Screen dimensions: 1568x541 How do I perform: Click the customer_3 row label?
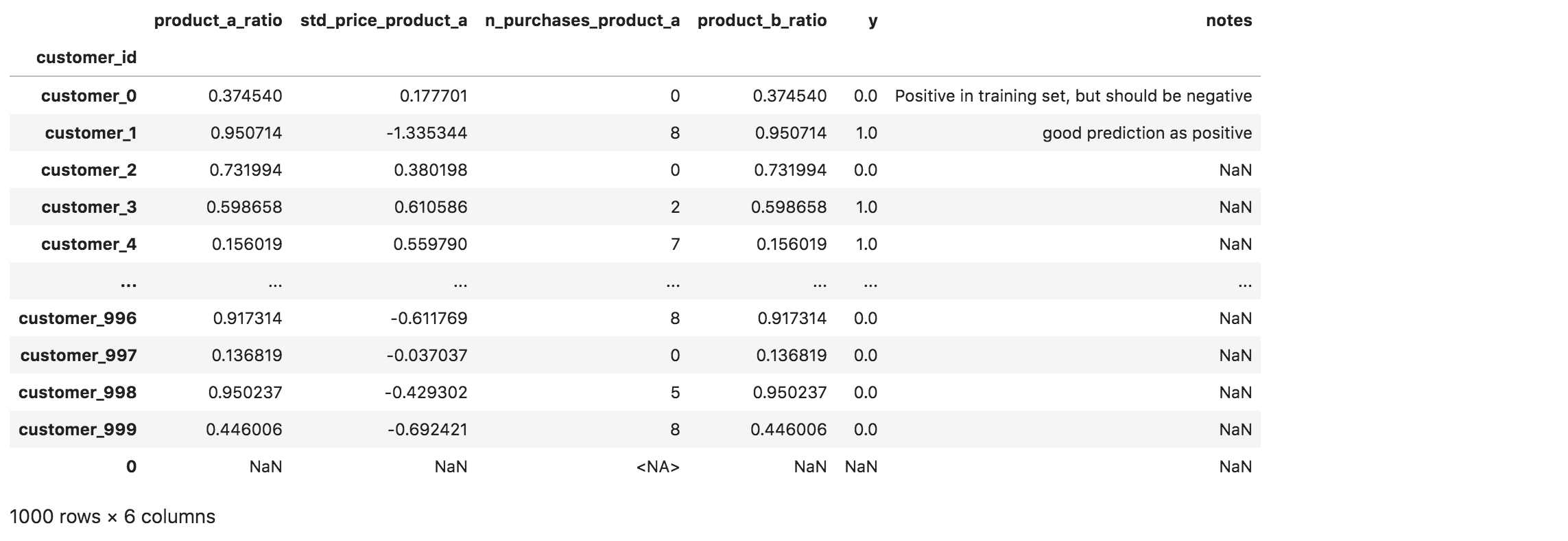pos(88,207)
